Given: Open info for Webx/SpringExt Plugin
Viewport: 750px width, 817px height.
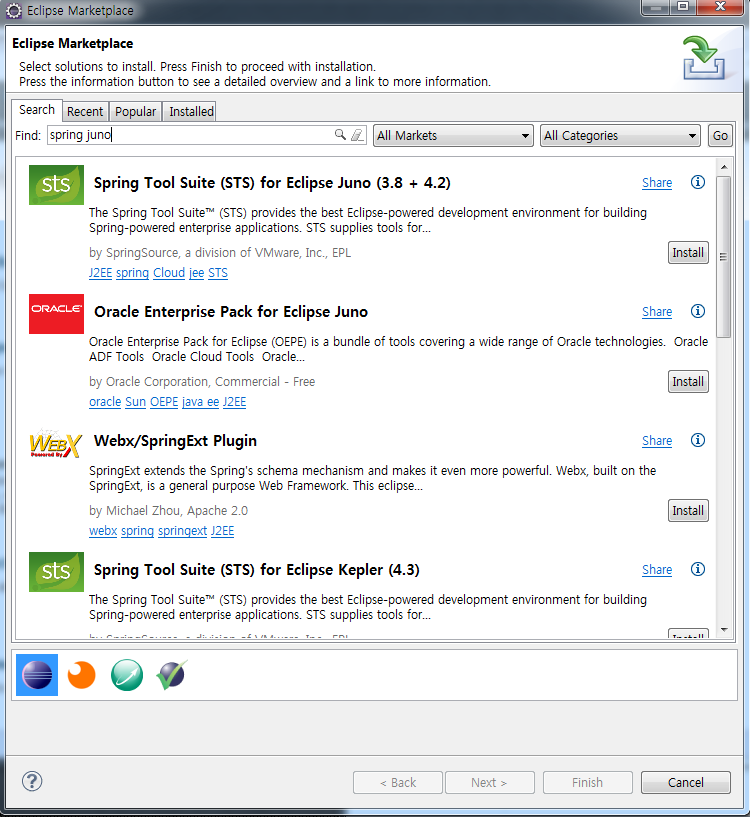Looking at the screenshot, I should pyautogui.click(x=698, y=440).
